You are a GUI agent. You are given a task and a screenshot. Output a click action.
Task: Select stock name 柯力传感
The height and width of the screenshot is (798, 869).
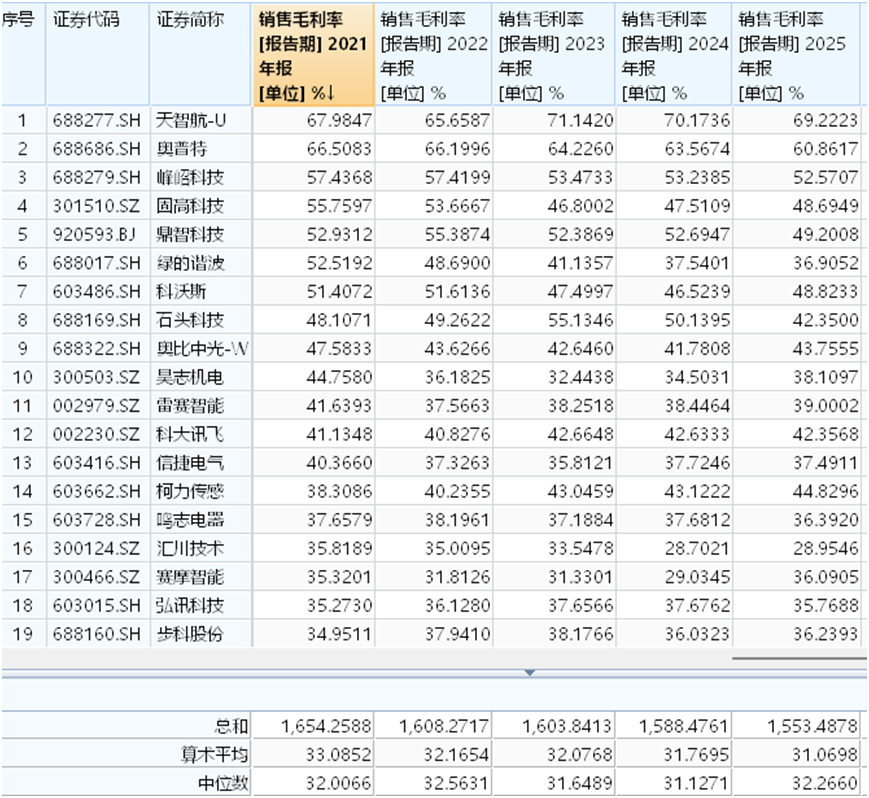tap(190, 492)
